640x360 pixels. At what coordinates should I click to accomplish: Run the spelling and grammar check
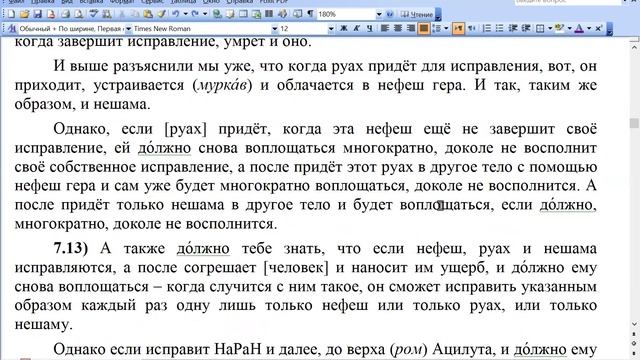(x=94, y=14)
